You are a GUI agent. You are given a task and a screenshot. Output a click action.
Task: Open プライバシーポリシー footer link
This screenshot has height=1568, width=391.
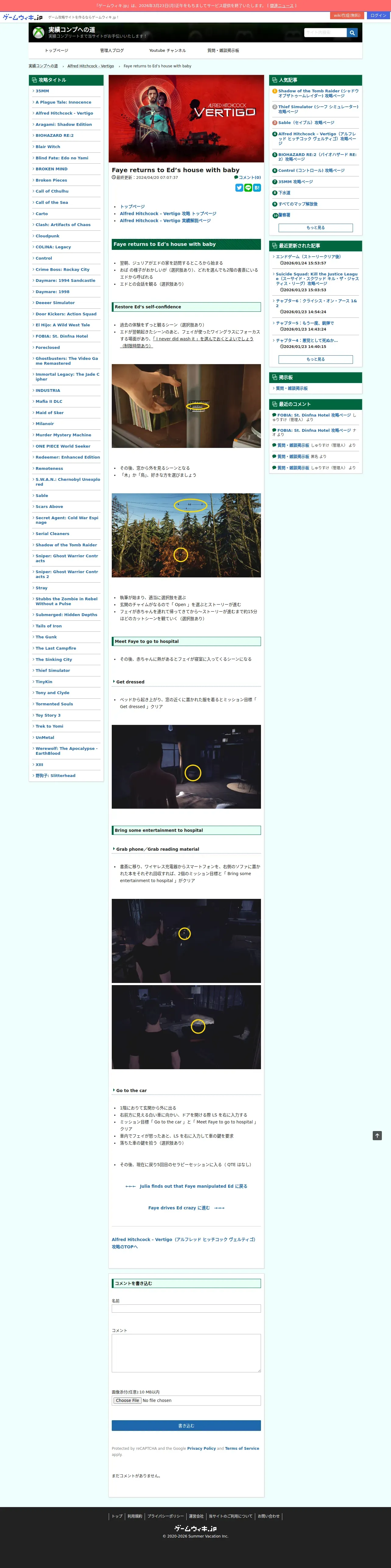click(165, 1516)
